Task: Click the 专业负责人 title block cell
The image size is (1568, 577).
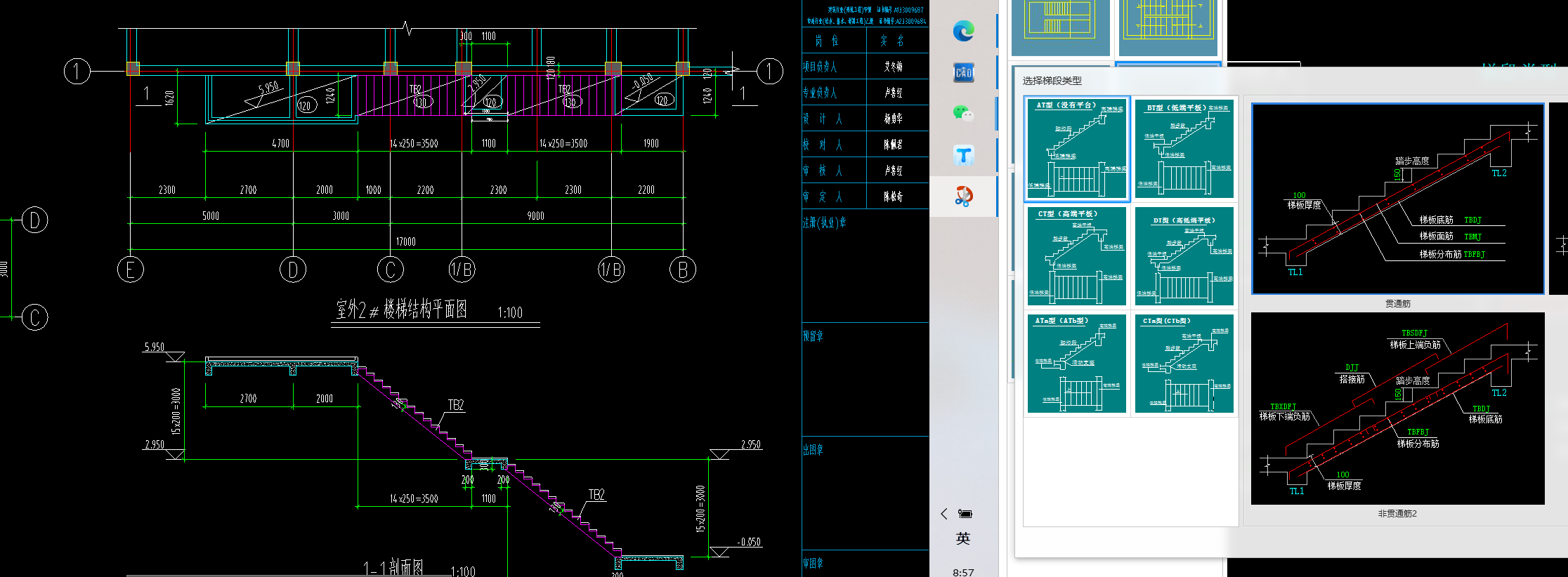Action: point(834,93)
